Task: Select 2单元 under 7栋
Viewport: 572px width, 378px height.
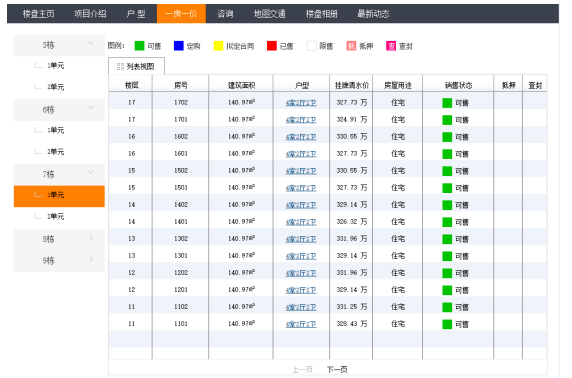Action: pos(55,216)
